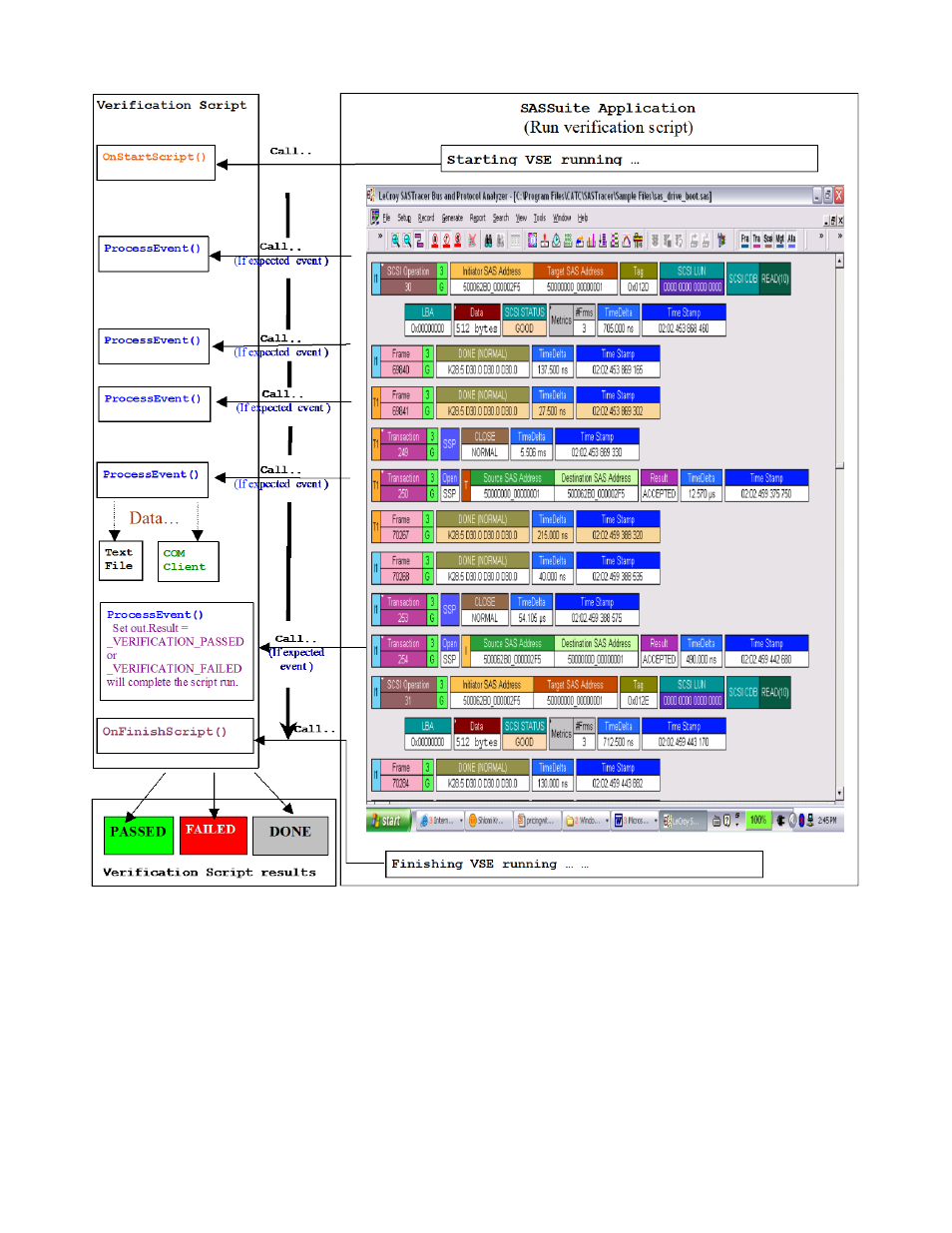Click the SCSI Operation 30 cell
952x1233 pixels.
click(408, 279)
